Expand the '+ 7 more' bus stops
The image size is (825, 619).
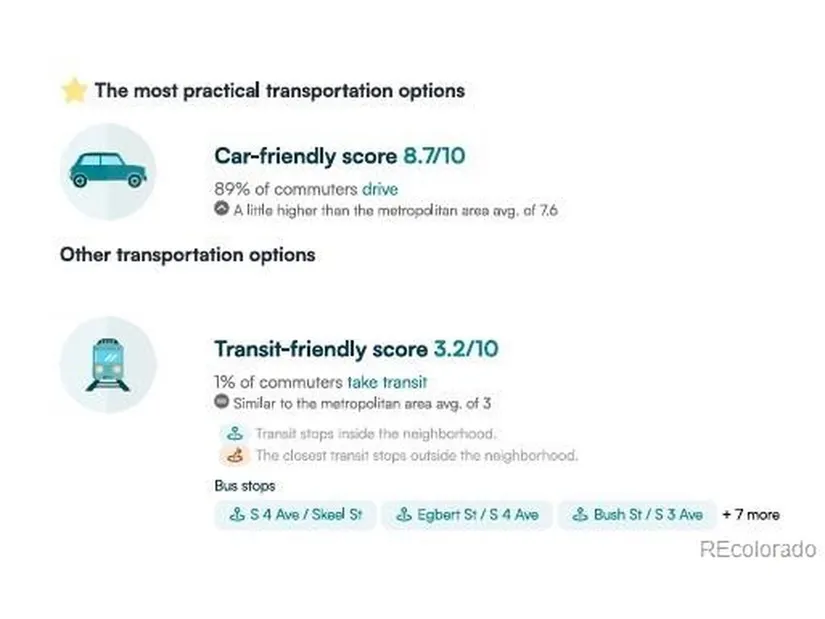pyautogui.click(x=750, y=515)
